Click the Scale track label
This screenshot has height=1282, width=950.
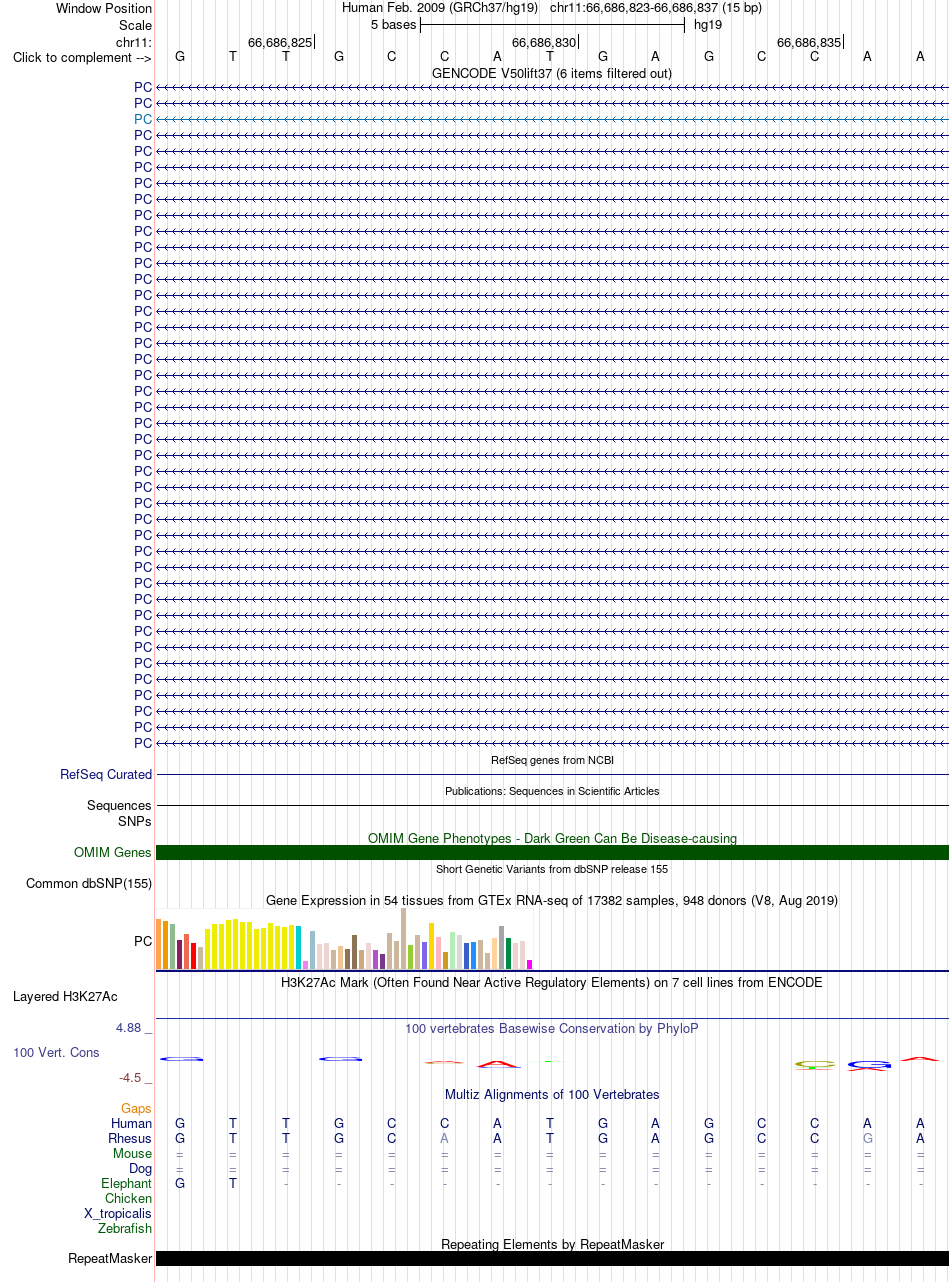point(135,25)
